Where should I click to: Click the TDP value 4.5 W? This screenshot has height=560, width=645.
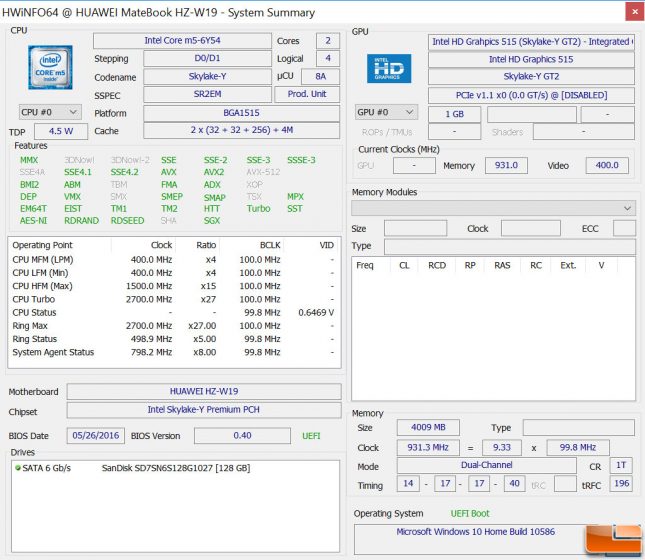(x=61, y=131)
